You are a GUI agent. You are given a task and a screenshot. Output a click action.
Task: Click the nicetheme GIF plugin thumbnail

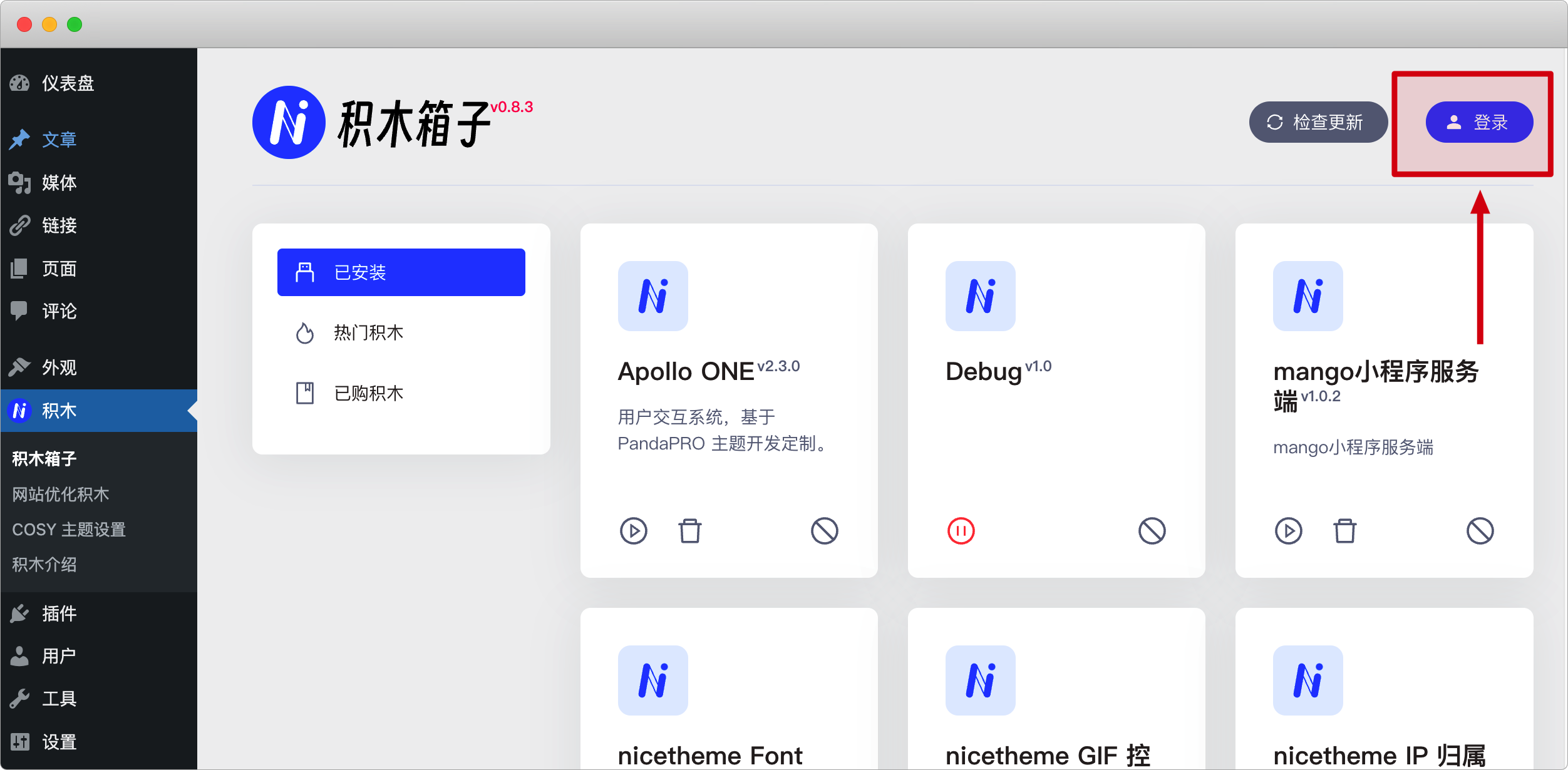(981, 680)
